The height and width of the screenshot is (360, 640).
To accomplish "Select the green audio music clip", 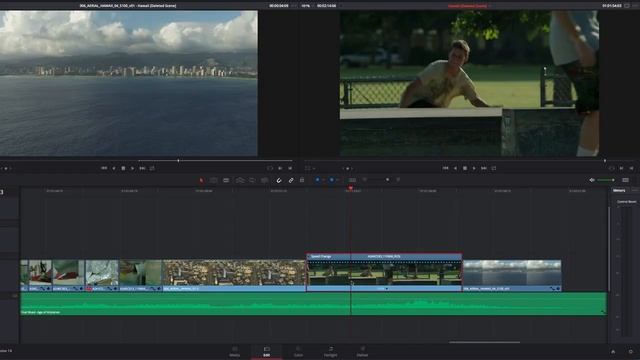I will click(313, 304).
